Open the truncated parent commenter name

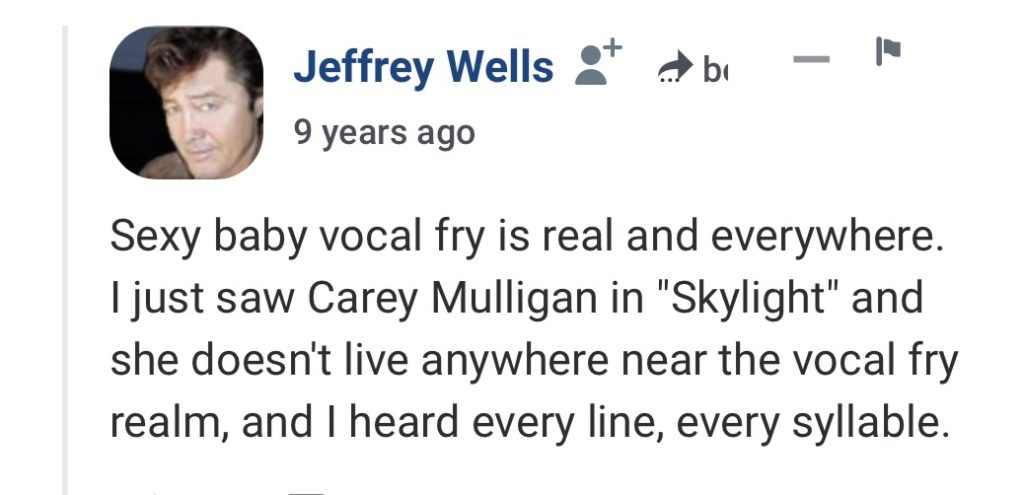pyautogui.click(x=713, y=69)
